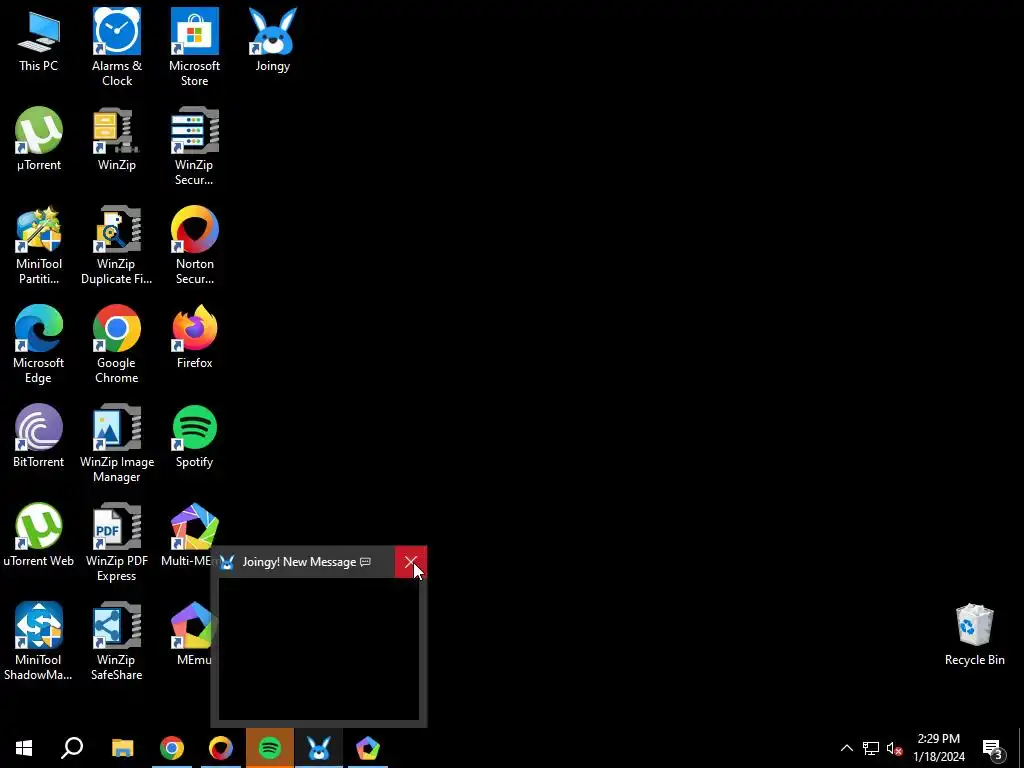This screenshot has height=768, width=1024.
Task: Select the Spotify desktop shortcut
Action: pos(195,437)
